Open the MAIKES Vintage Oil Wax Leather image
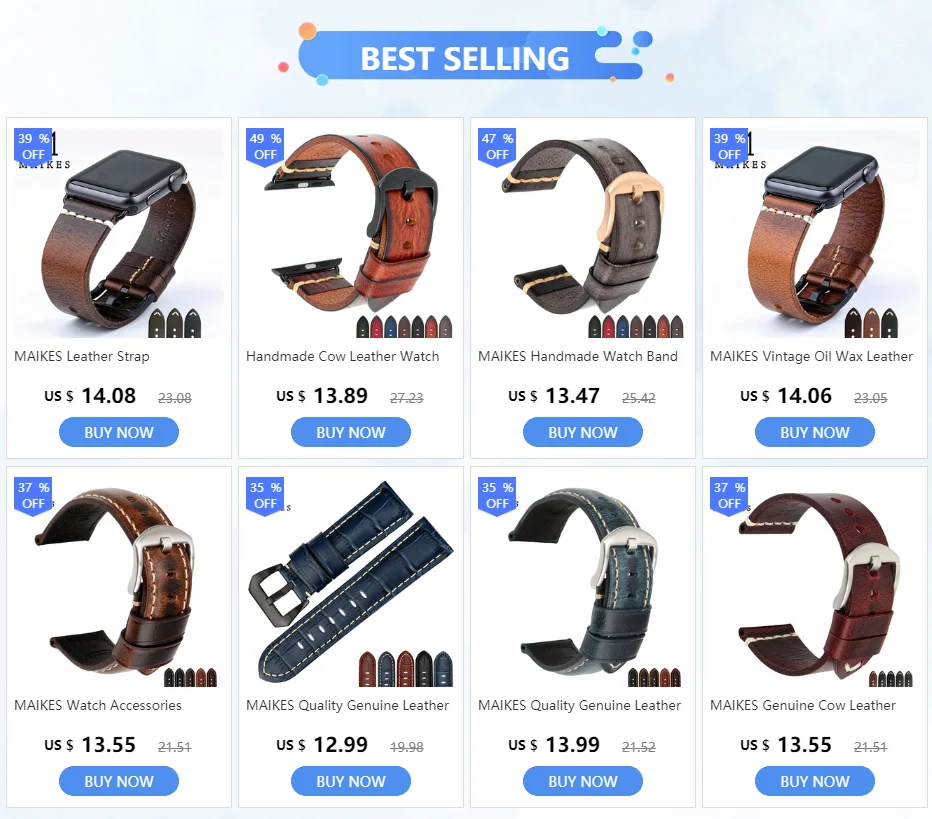This screenshot has width=932, height=819. pyautogui.click(x=815, y=232)
